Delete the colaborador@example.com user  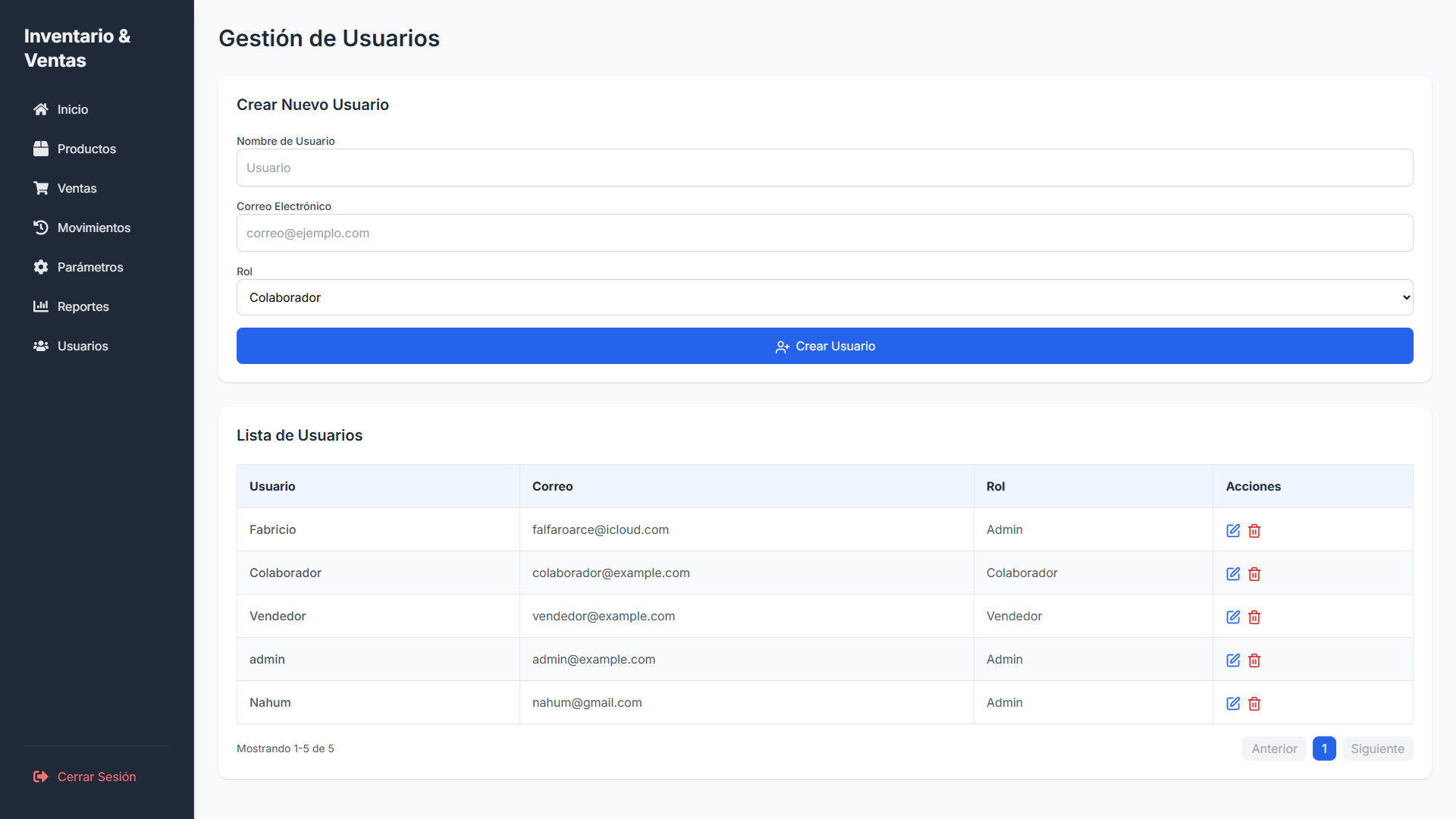click(x=1254, y=574)
